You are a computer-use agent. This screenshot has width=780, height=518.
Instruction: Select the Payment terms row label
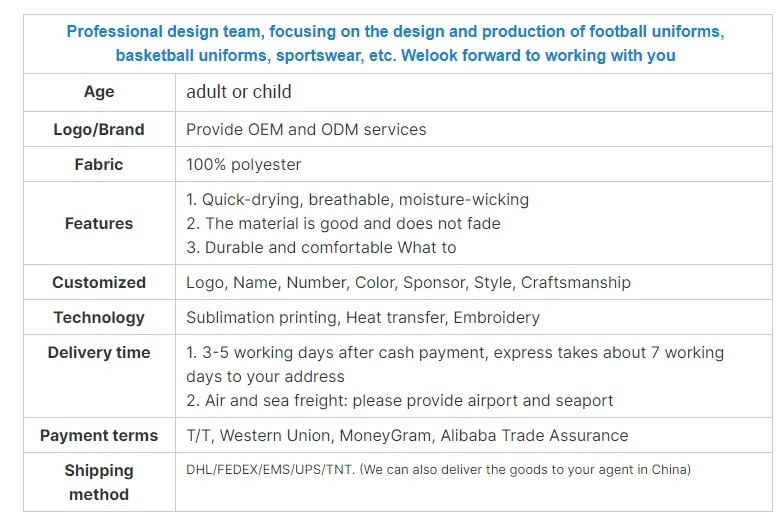(99, 435)
